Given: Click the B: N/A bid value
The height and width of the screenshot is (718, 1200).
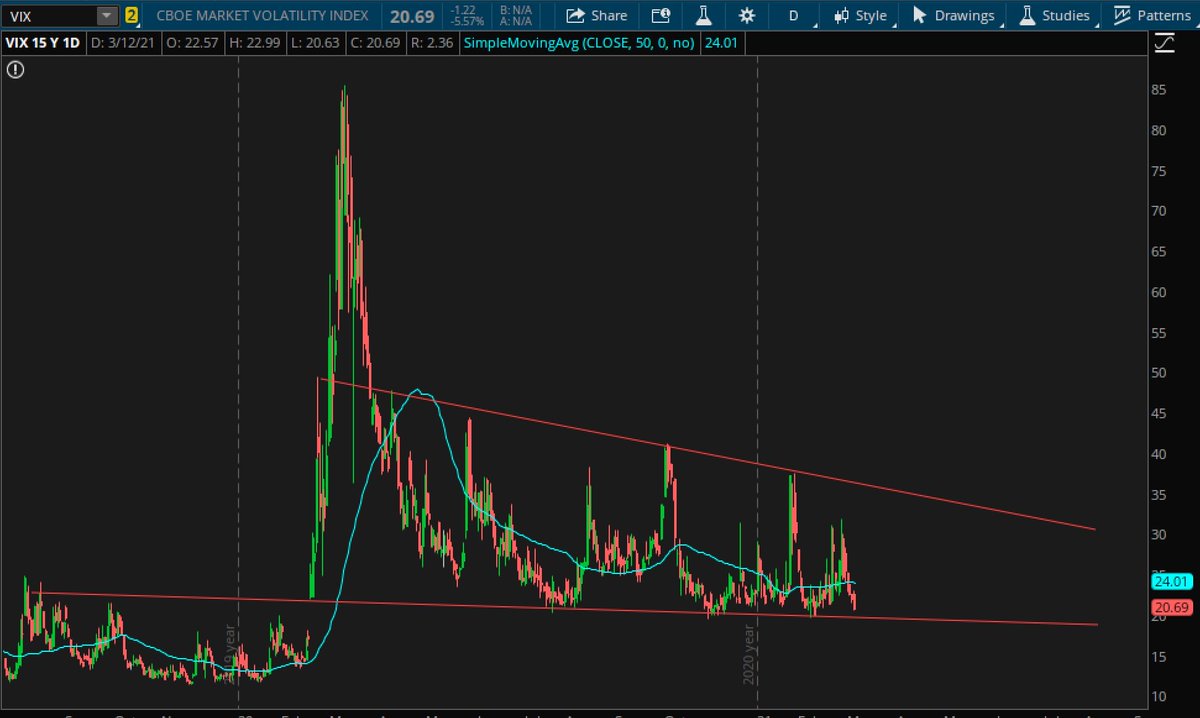Looking at the screenshot, I should point(516,11).
